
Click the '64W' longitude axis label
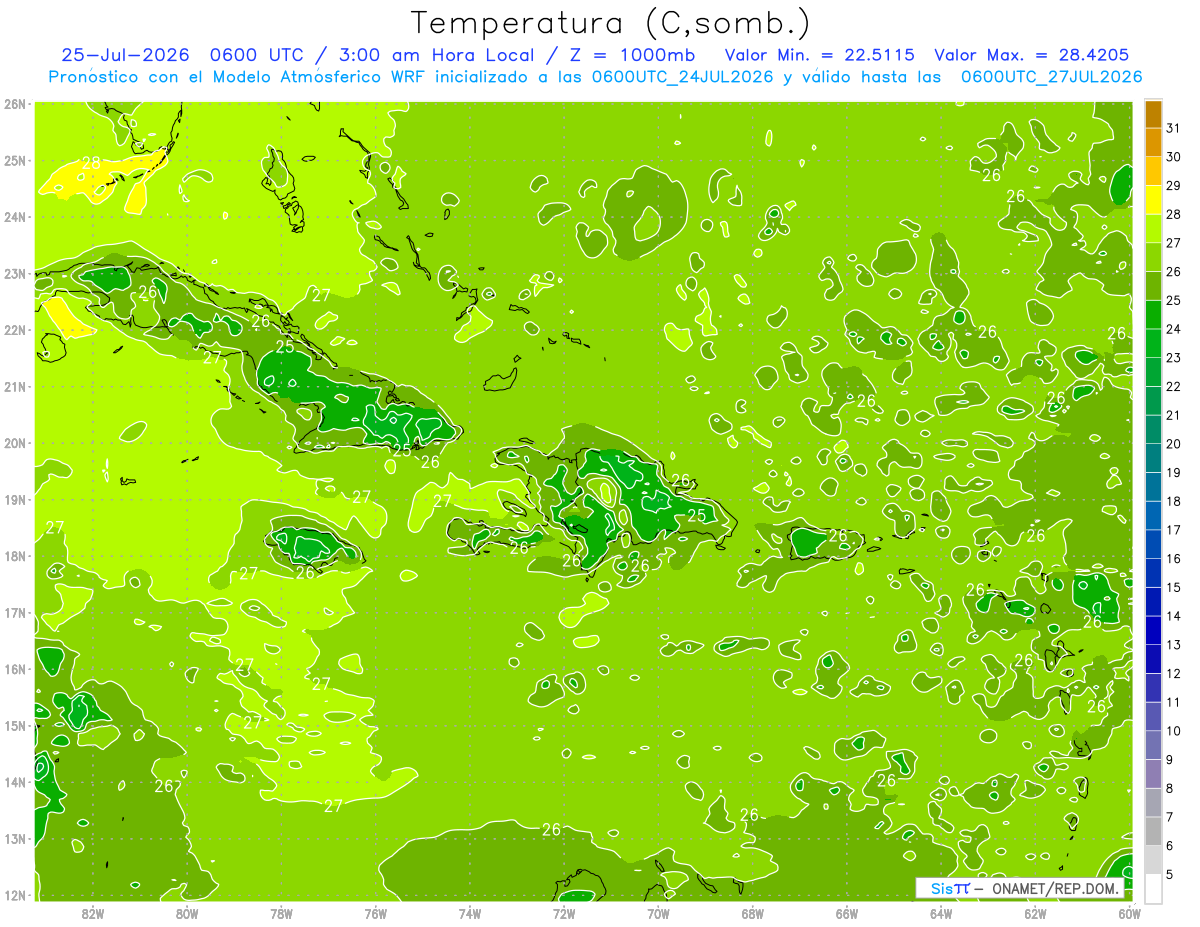[941, 914]
